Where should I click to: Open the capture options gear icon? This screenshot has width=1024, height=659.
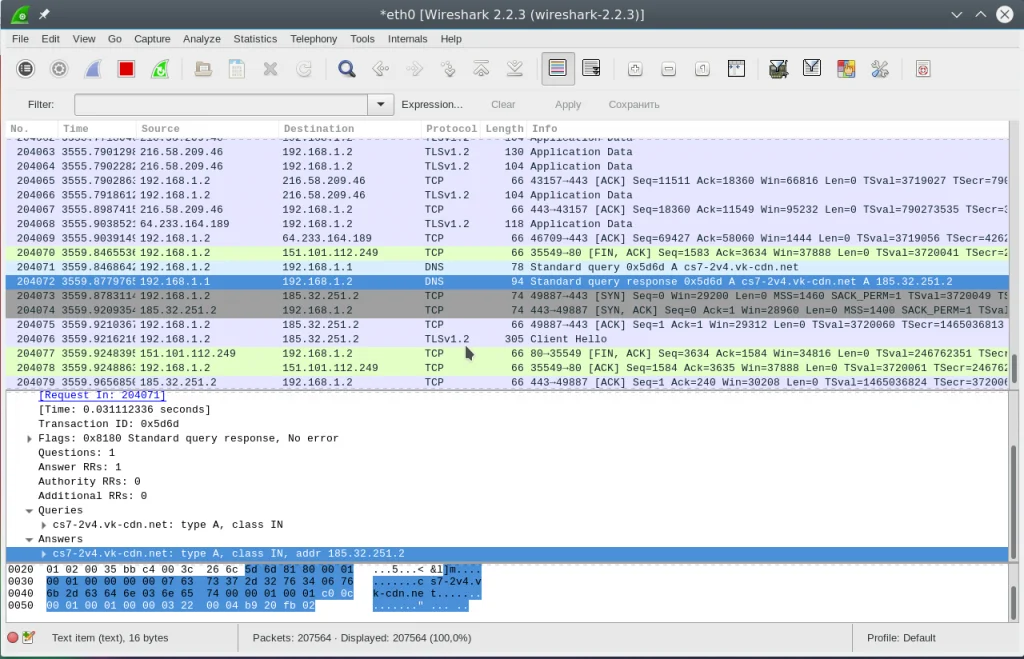pos(59,69)
